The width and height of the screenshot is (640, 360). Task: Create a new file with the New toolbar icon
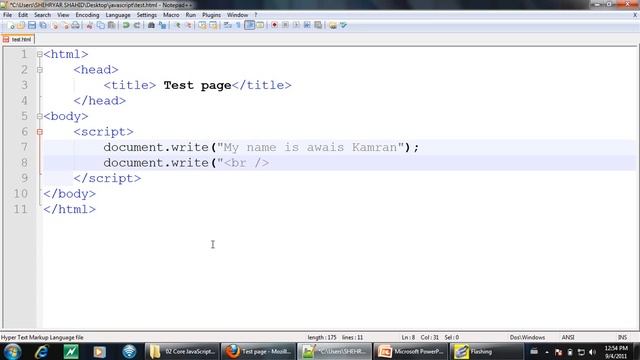pyautogui.click(x=11, y=25)
